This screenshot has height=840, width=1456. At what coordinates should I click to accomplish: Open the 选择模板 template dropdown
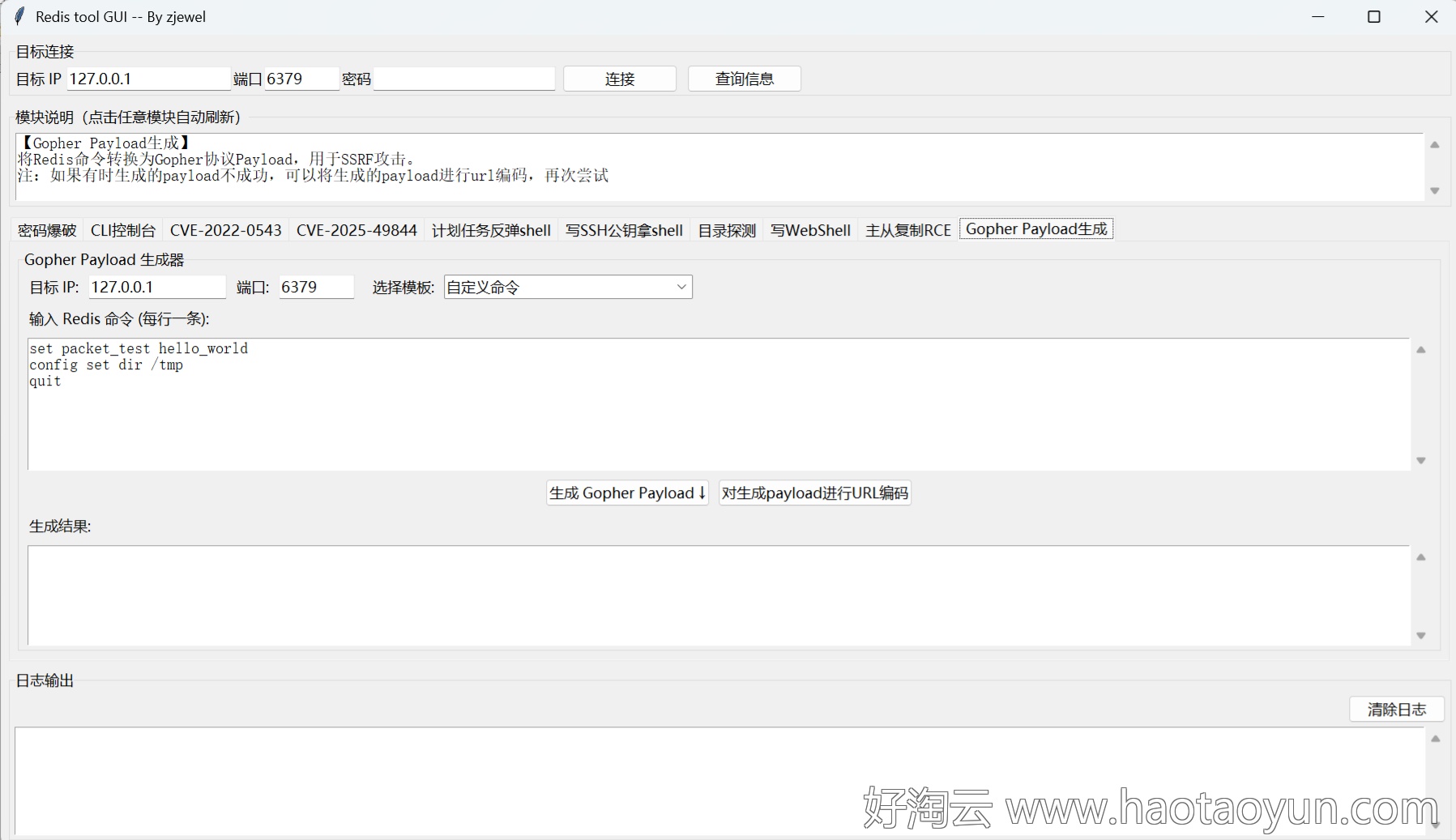coord(568,287)
